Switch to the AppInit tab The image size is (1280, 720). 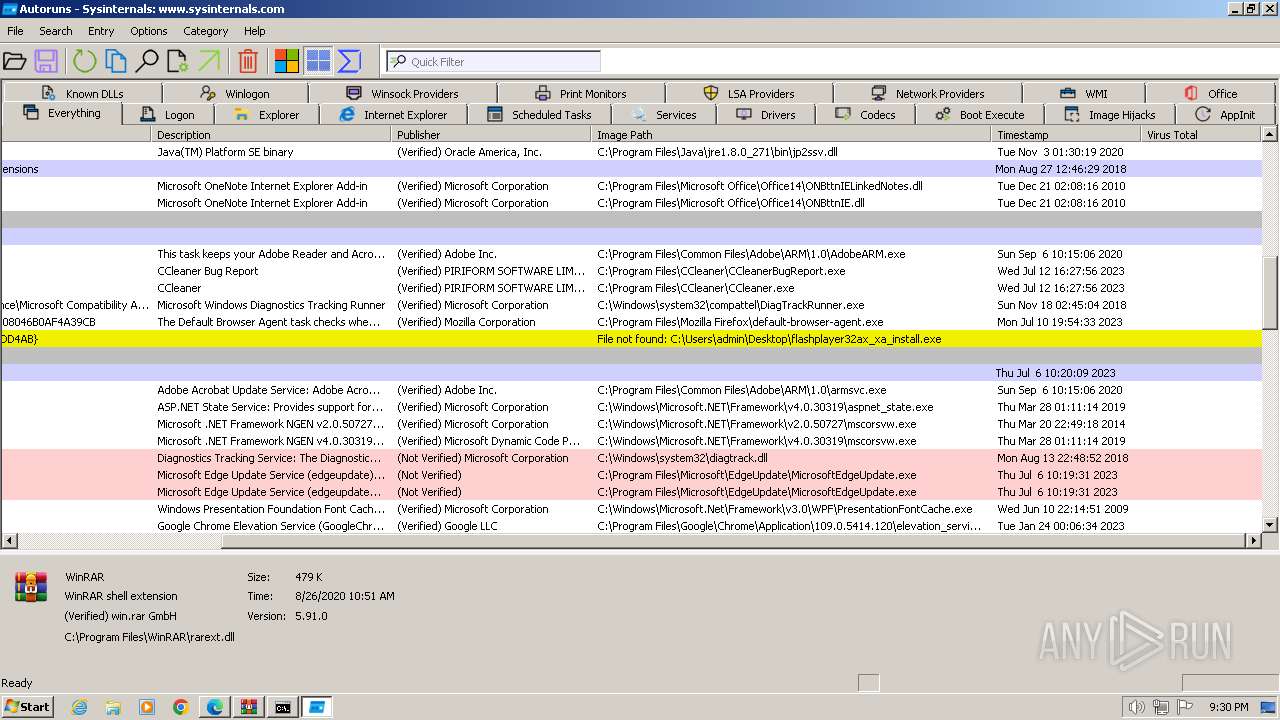[1225, 115]
